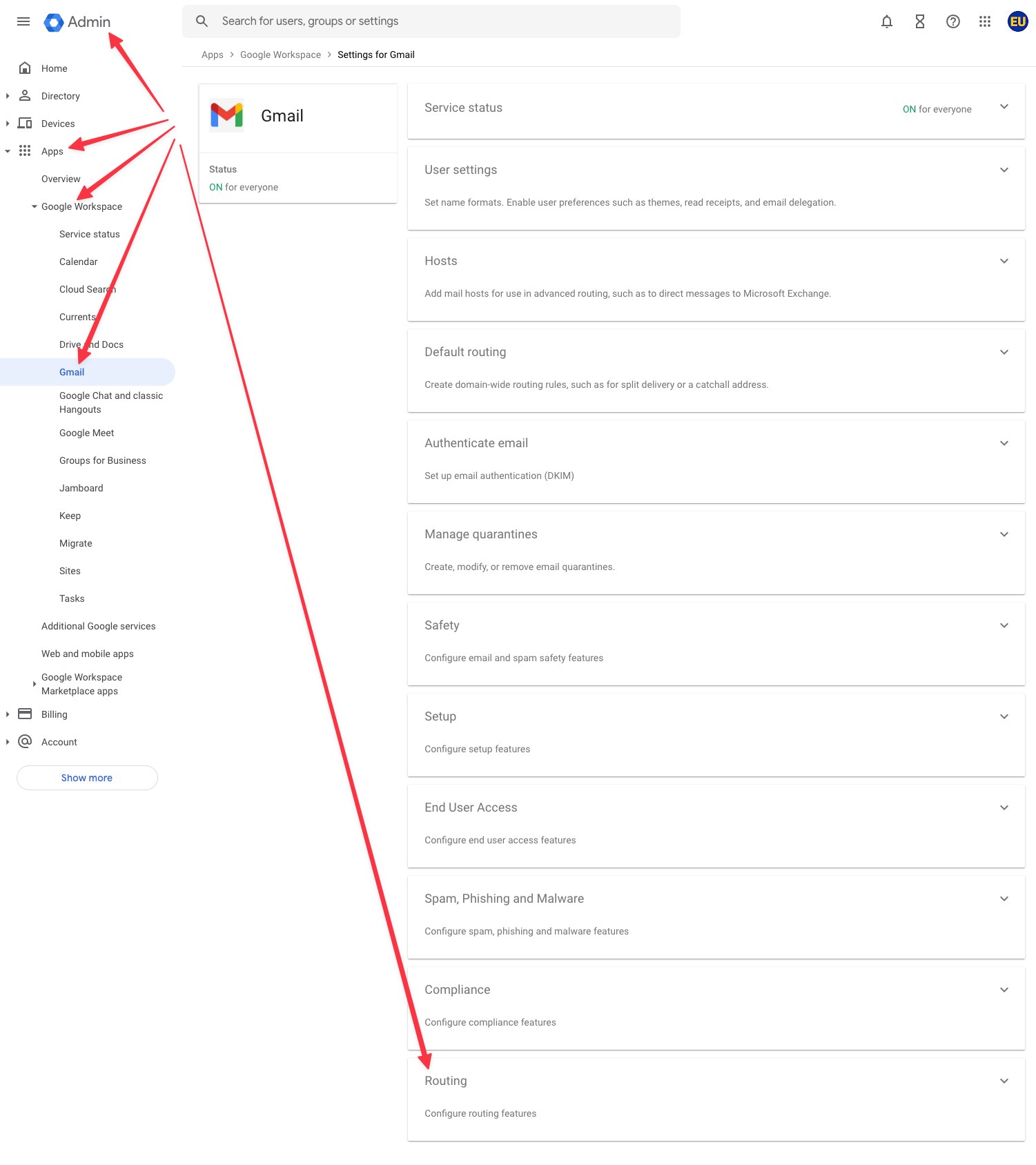
Task: Open the tasks hourglass icon
Action: [920, 21]
